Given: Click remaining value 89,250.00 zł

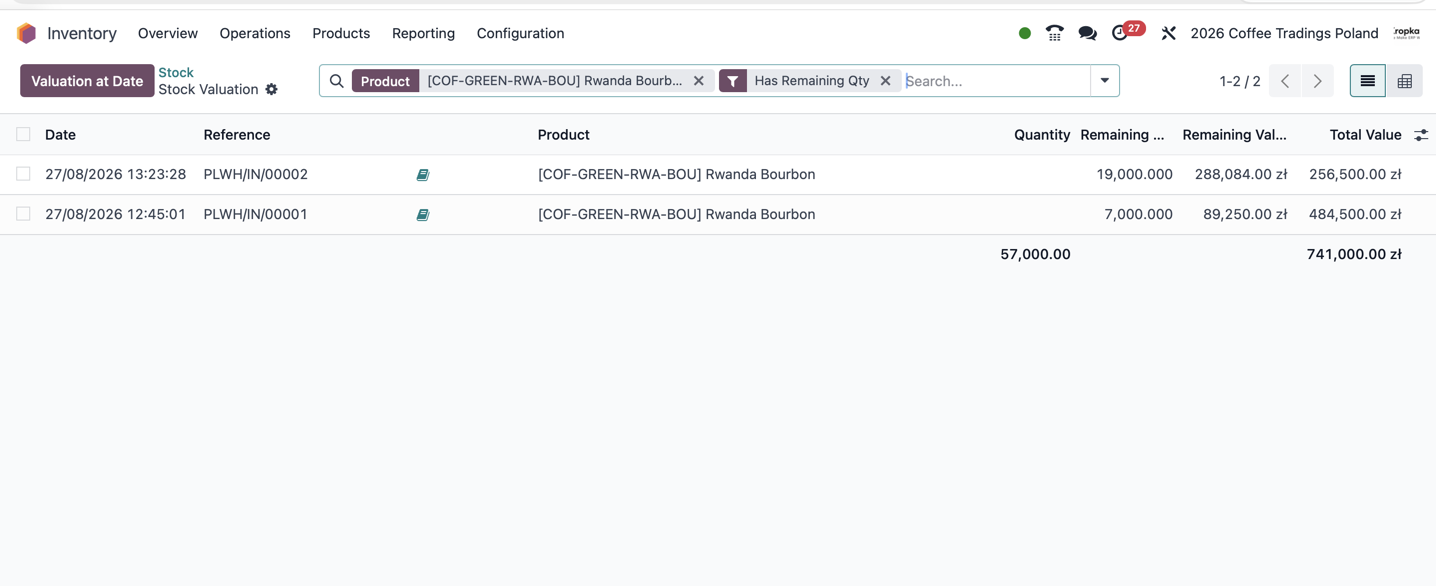Looking at the screenshot, I should click(x=1246, y=214).
